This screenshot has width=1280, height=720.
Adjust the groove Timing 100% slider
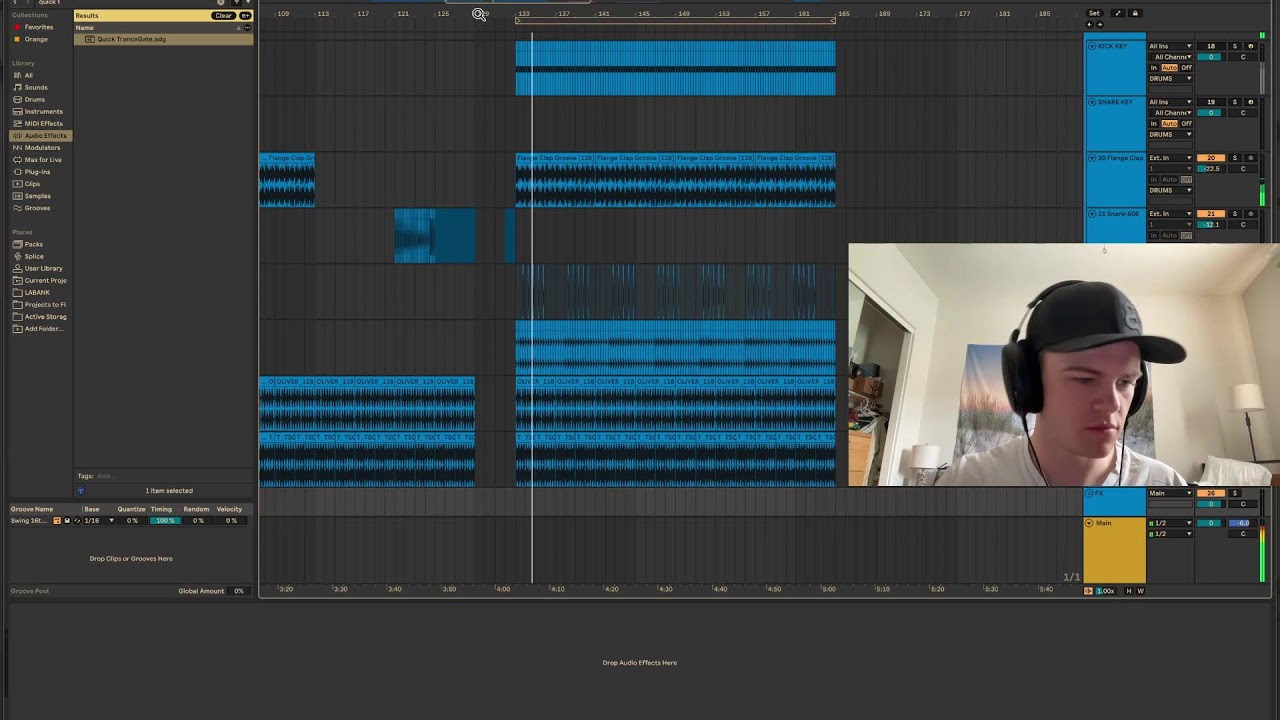[165, 521]
